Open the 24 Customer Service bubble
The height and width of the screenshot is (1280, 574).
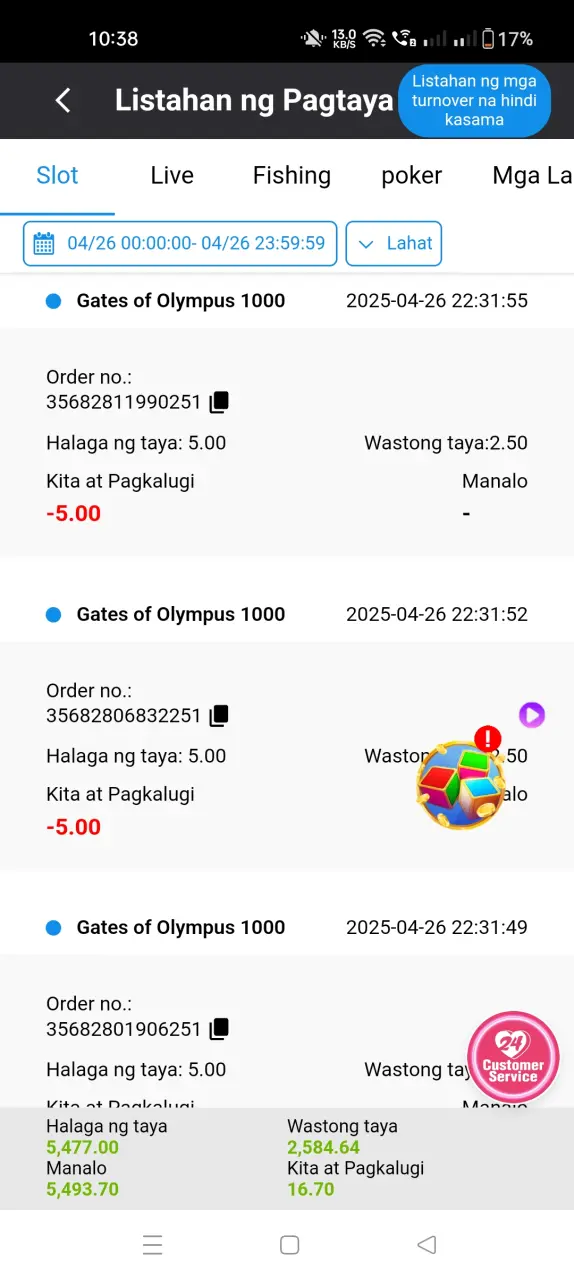tap(513, 1057)
